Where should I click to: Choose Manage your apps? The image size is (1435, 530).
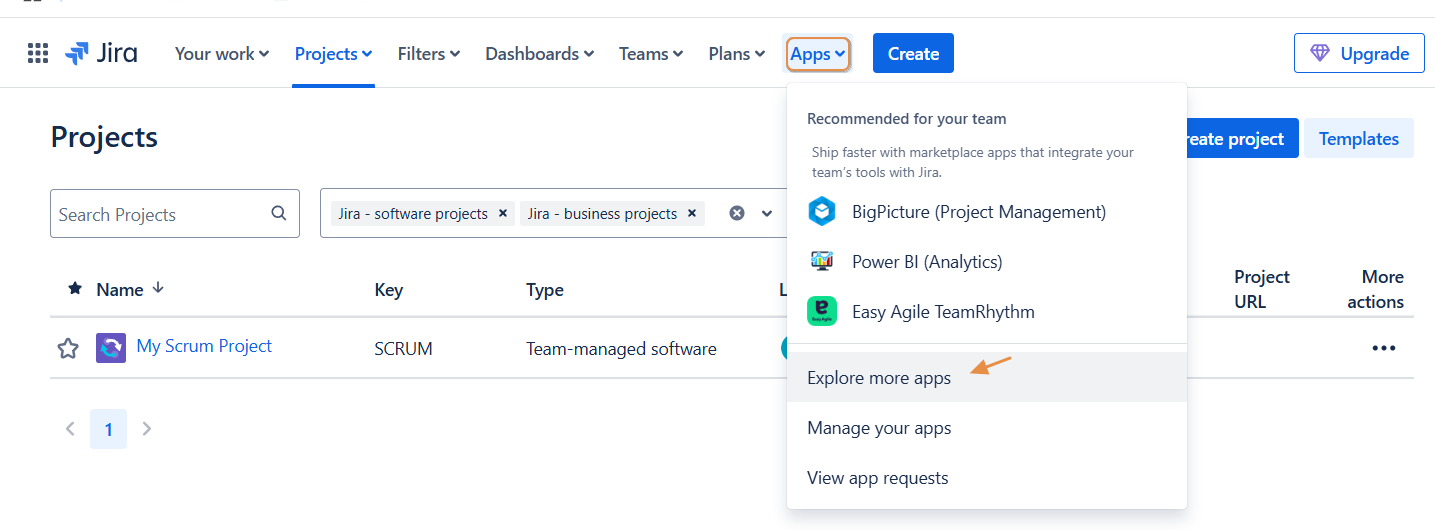coord(879,428)
